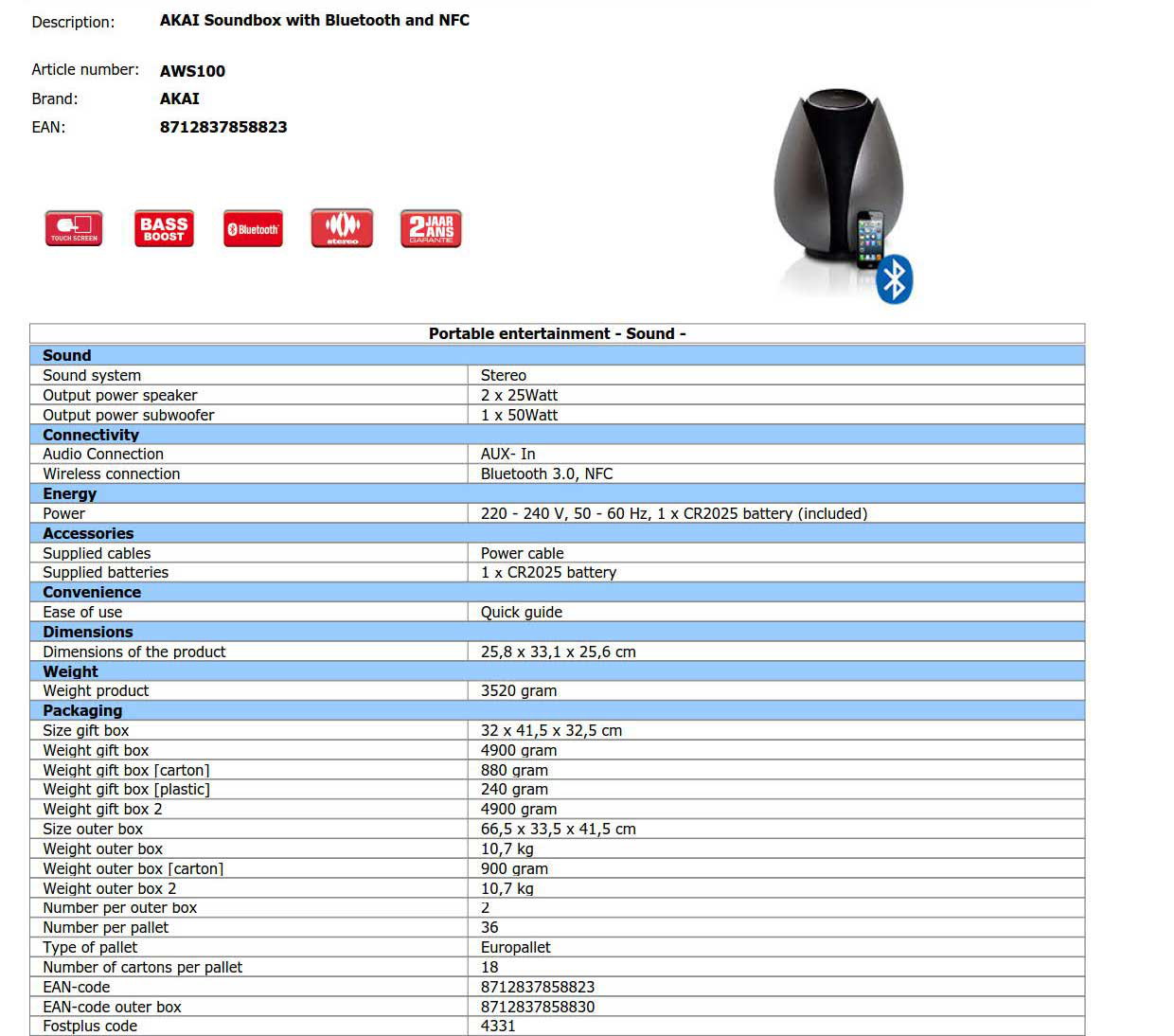The image size is (1174, 1036).
Task: Click the Europallet pallet type value
Action: coord(515,947)
